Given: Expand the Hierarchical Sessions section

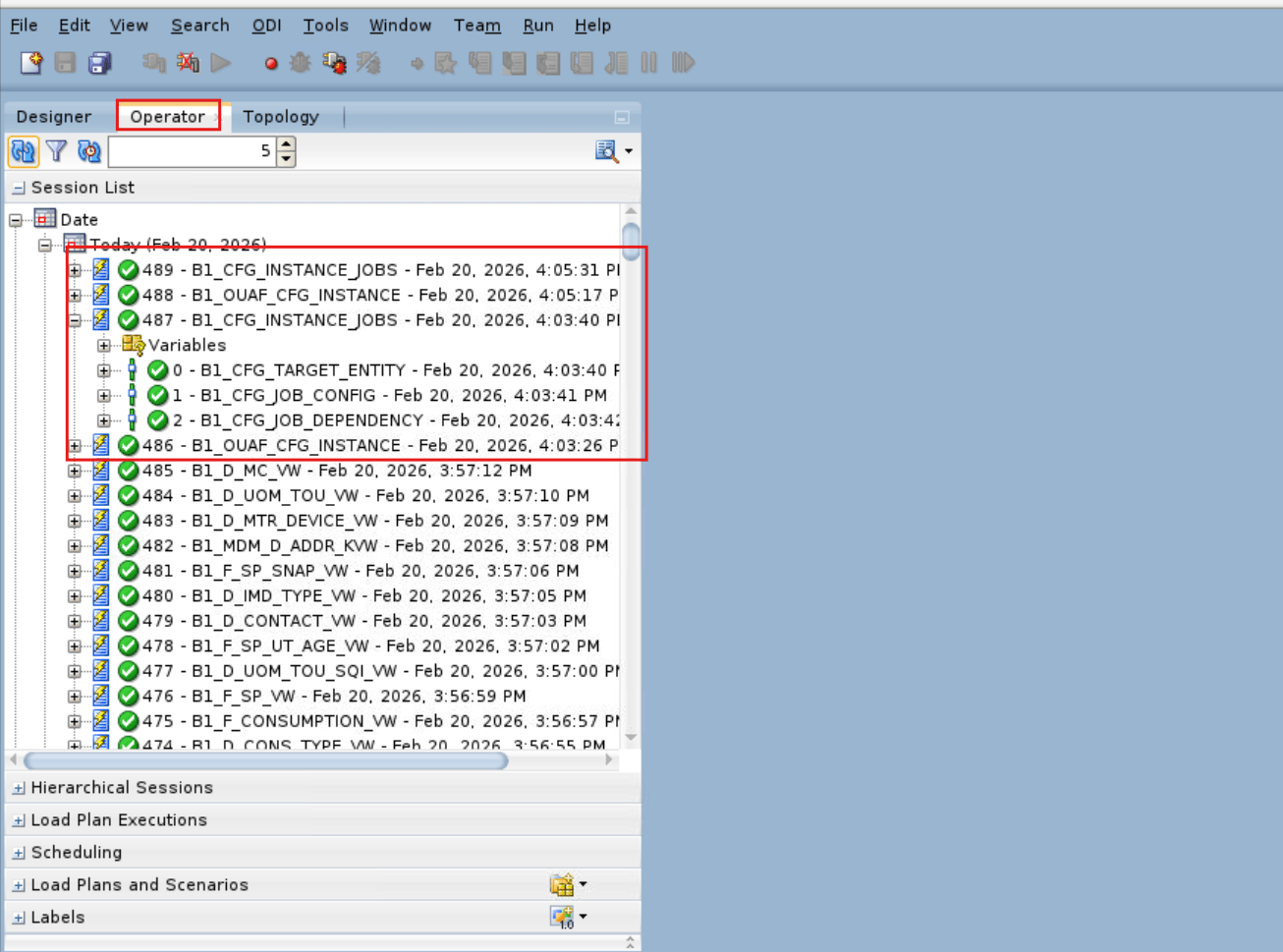Looking at the screenshot, I should point(18,787).
